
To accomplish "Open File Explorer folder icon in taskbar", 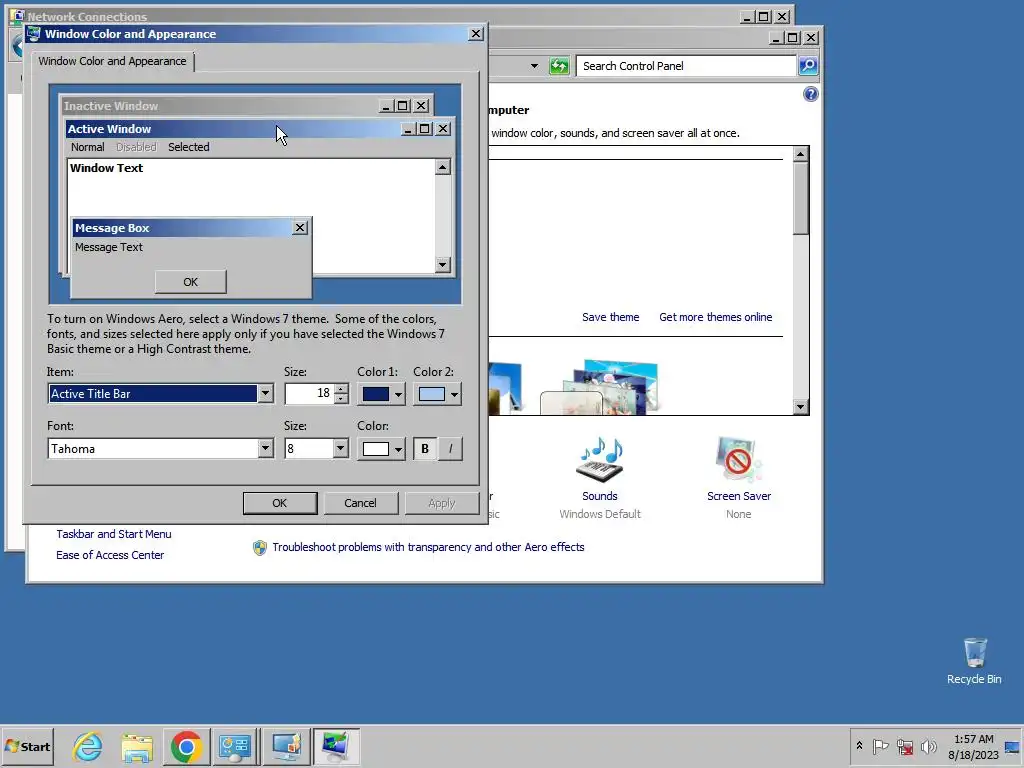I will (137, 746).
